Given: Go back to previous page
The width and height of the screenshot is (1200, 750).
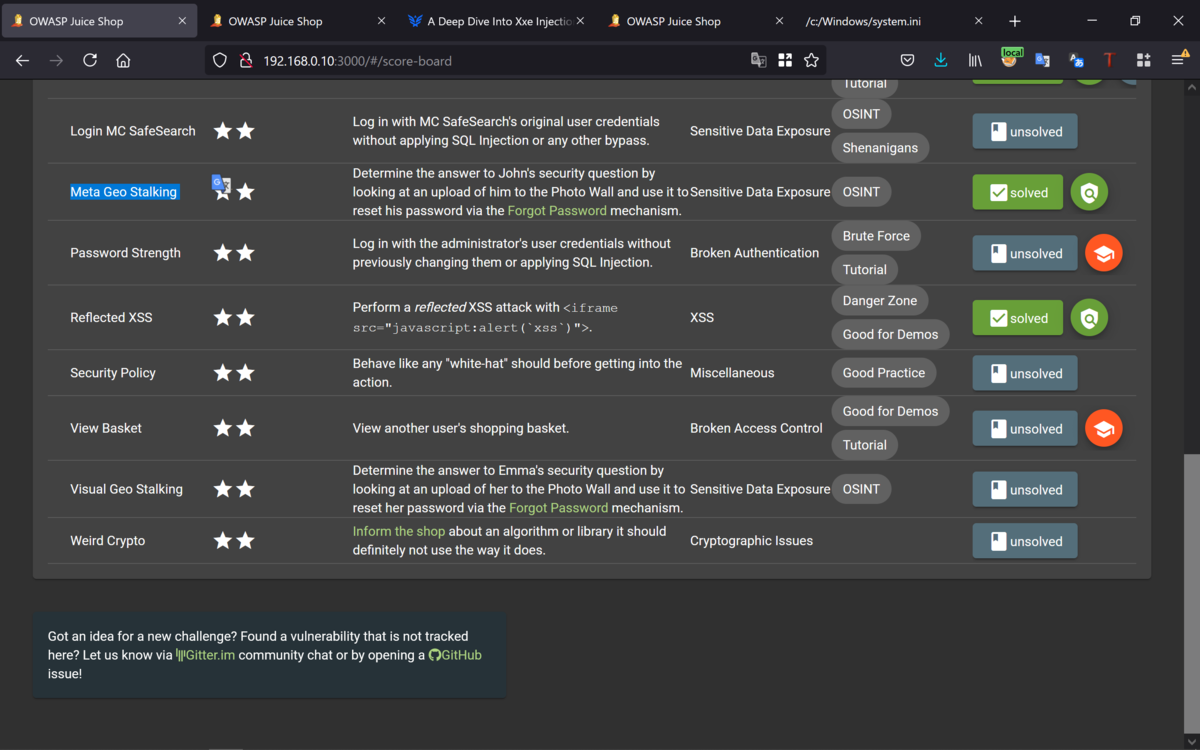Looking at the screenshot, I should tap(23, 60).
